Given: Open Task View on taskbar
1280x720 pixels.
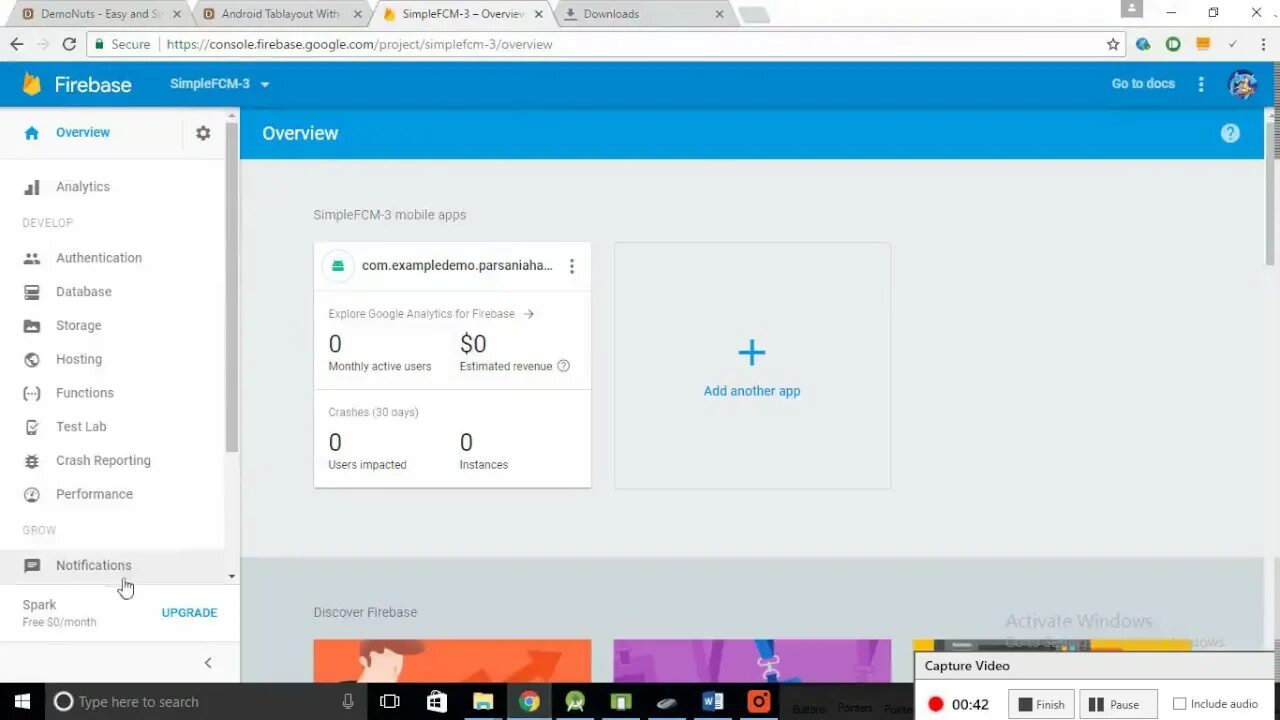Looking at the screenshot, I should click(390, 702).
